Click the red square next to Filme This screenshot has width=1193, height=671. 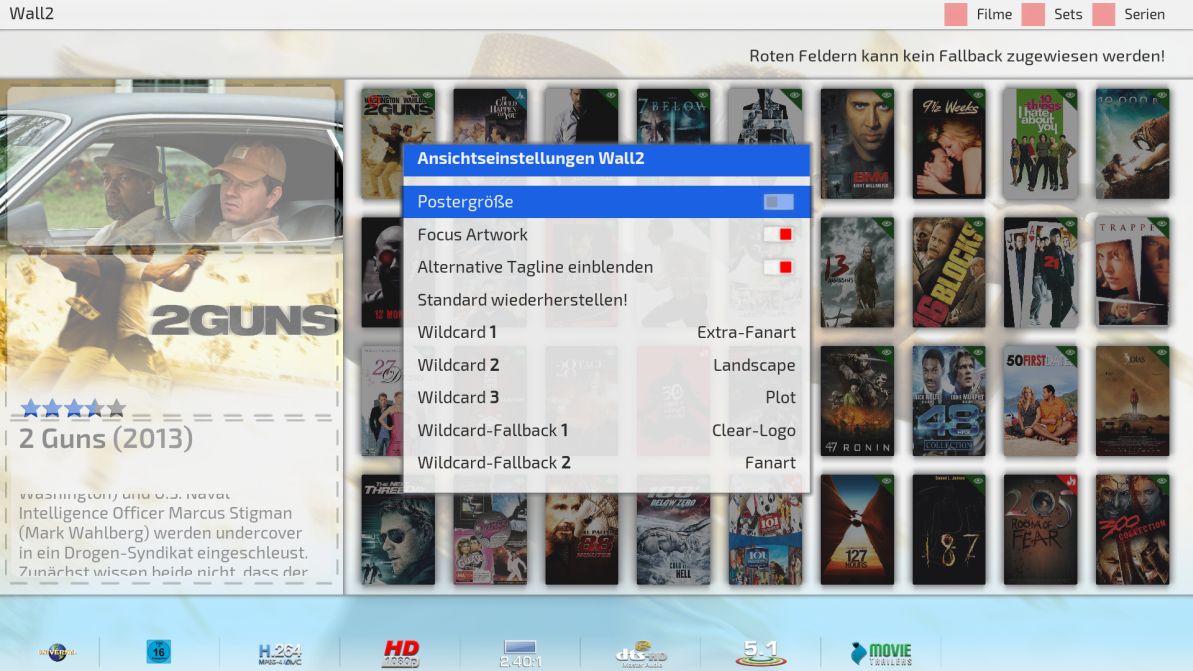956,14
